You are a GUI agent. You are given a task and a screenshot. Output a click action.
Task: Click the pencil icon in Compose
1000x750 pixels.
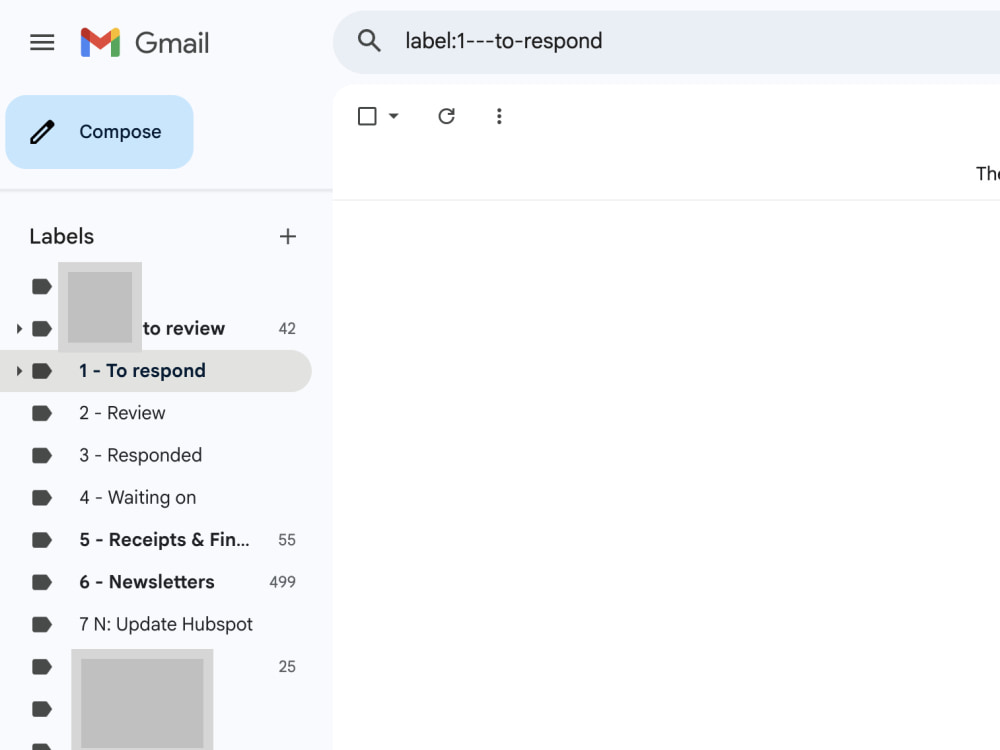point(43,132)
